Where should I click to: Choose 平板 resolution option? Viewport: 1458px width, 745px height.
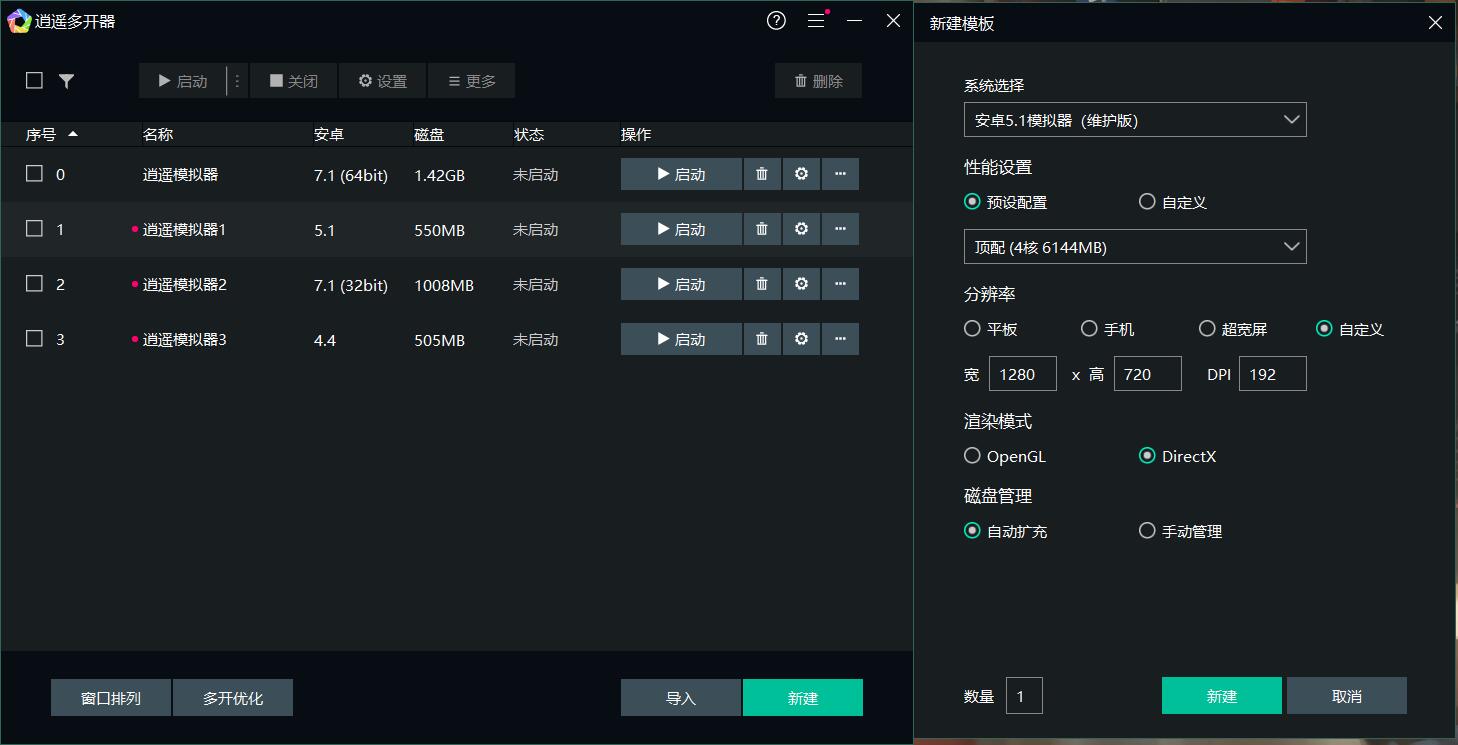(971, 328)
